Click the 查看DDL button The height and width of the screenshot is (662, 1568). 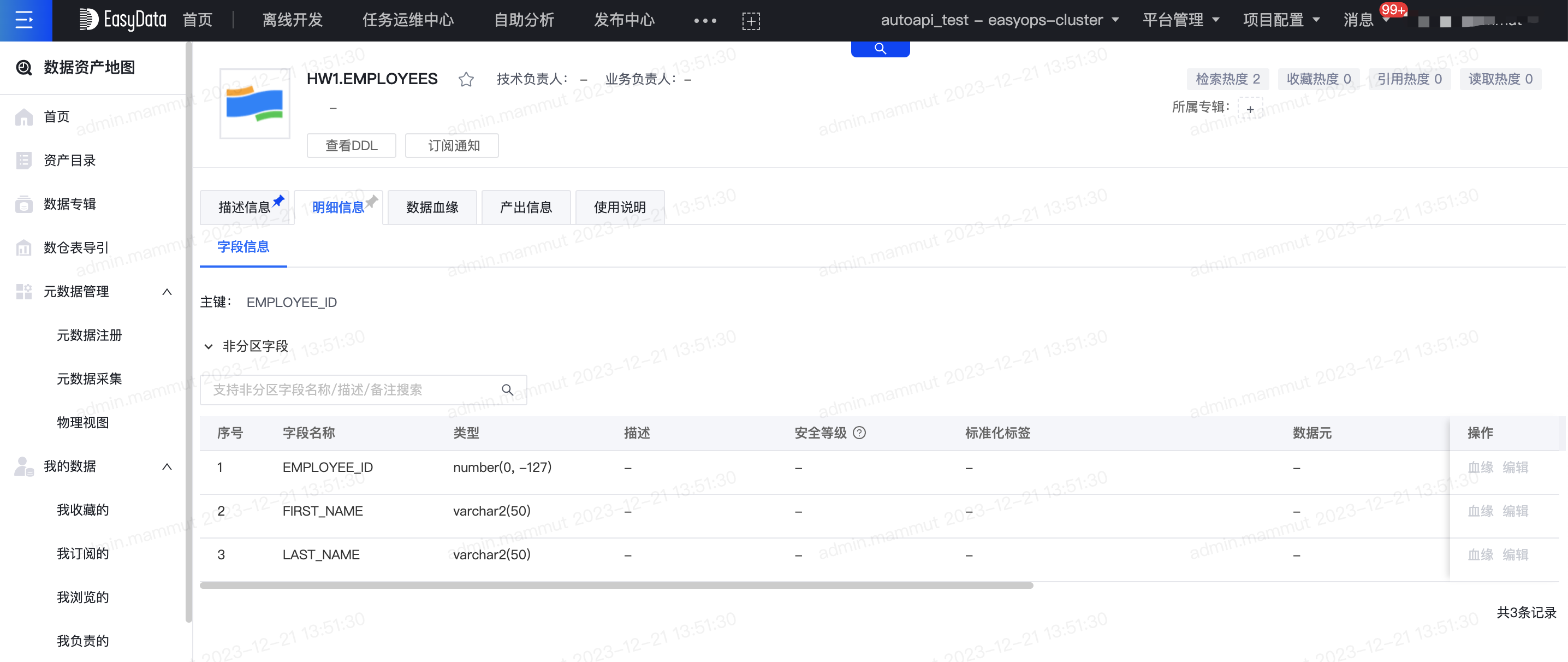click(x=351, y=145)
